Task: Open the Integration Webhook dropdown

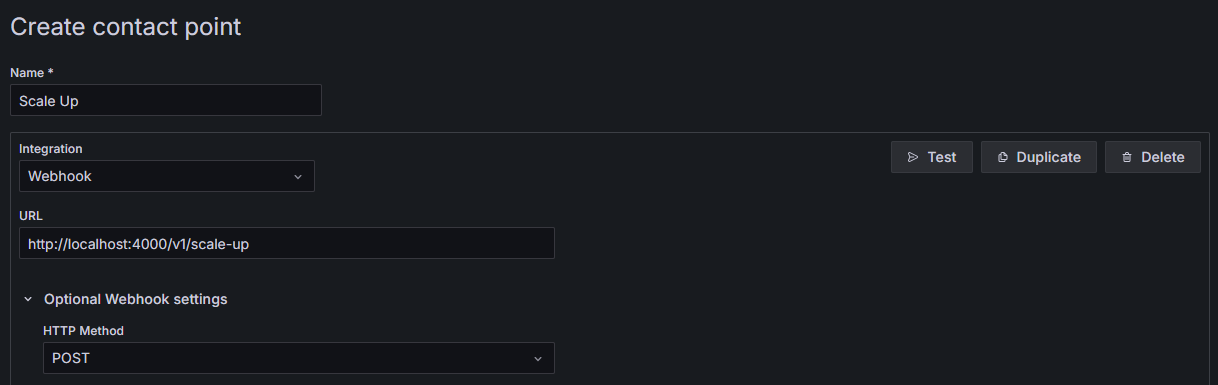Action: click(x=167, y=176)
